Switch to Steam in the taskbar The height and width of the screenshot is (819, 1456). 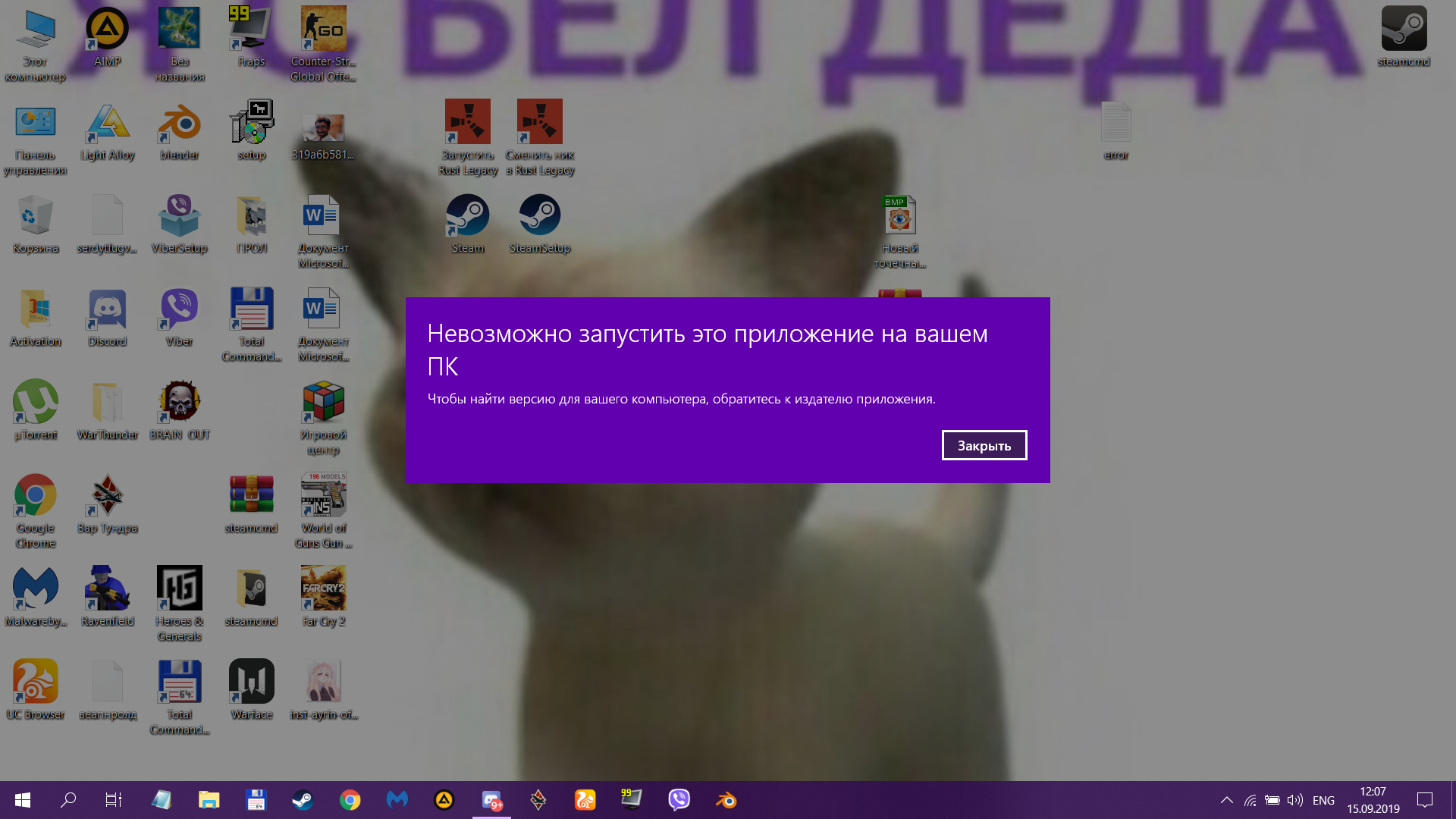point(303,800)
